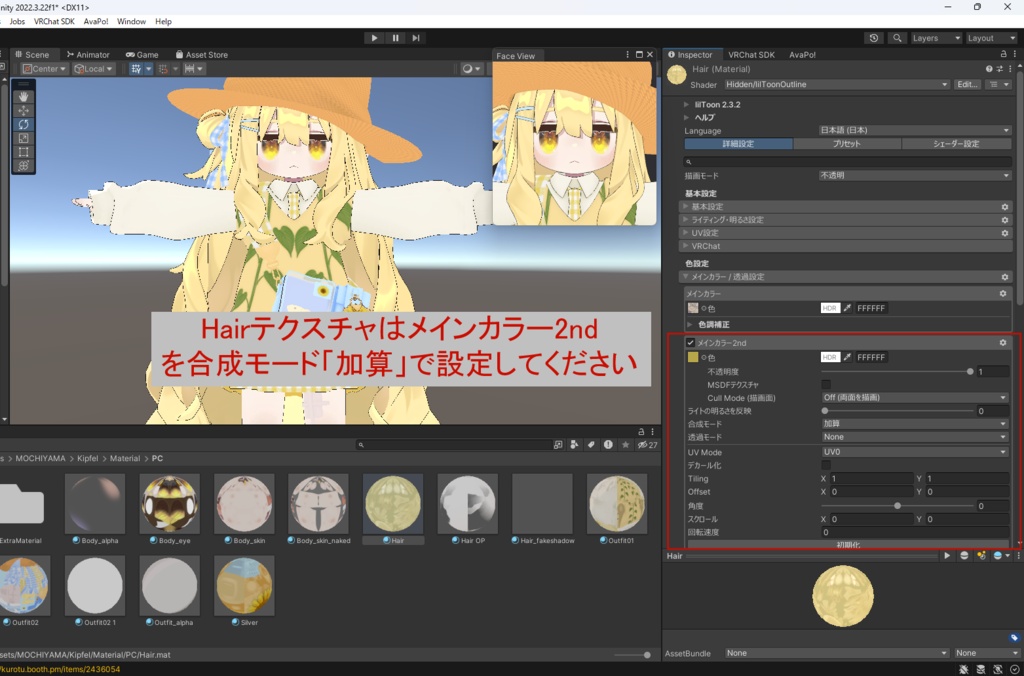Screen dimensions: 1024x676
Task: Click the Step frame button
Action: click(x=416, y=38)
